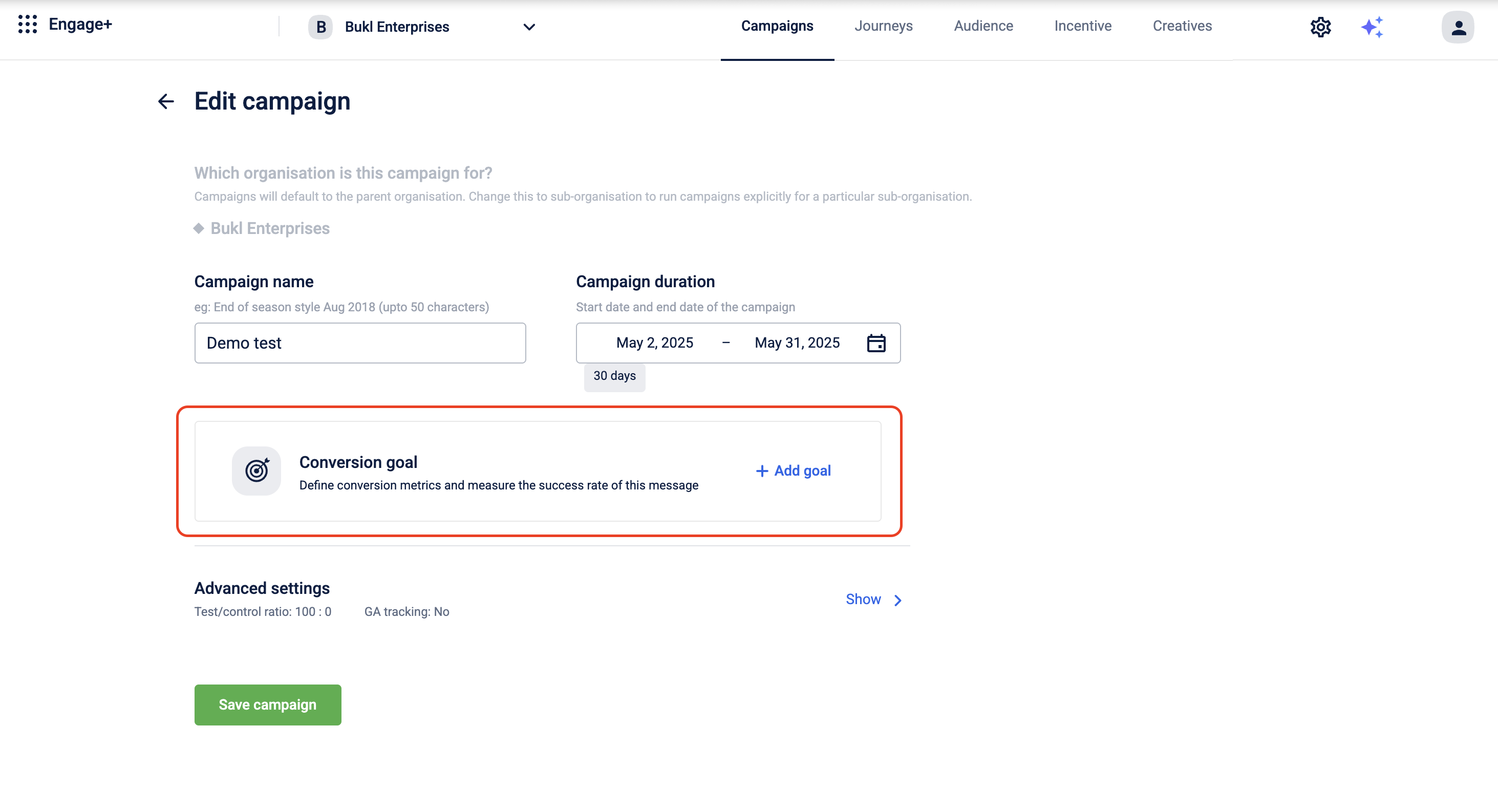
Task: Select the May 31, 2025 end date
Action: coord(797,343)
